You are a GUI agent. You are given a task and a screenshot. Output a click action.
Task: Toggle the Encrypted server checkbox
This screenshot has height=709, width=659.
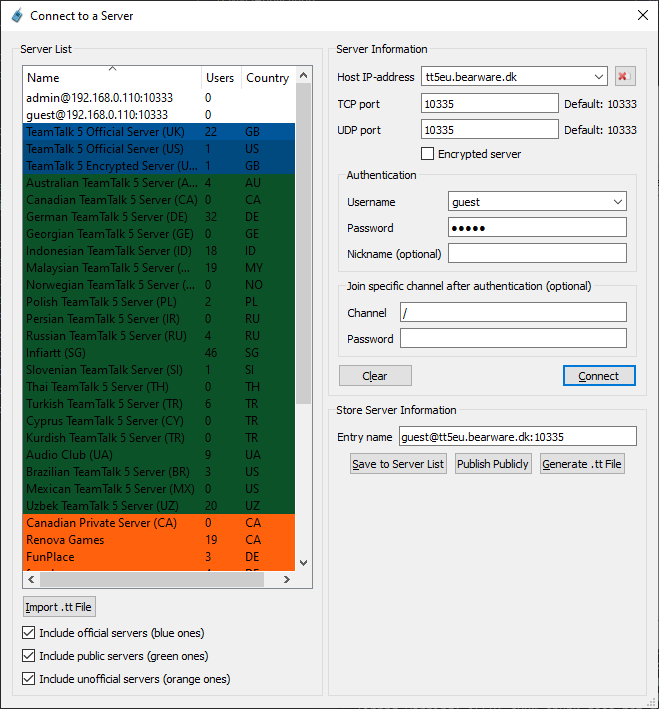pos(427,154)
